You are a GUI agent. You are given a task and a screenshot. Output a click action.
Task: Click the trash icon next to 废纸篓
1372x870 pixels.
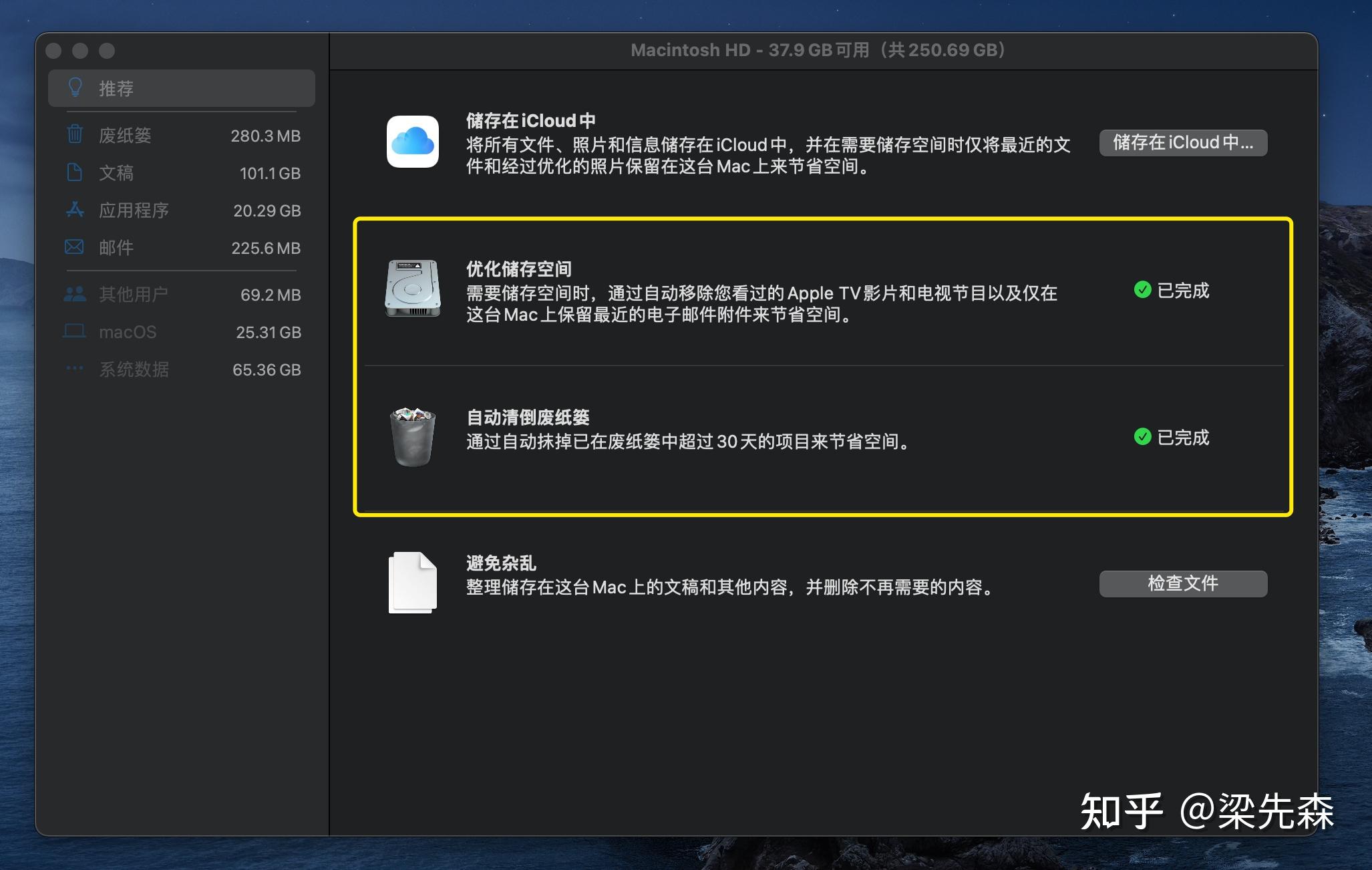75,135
